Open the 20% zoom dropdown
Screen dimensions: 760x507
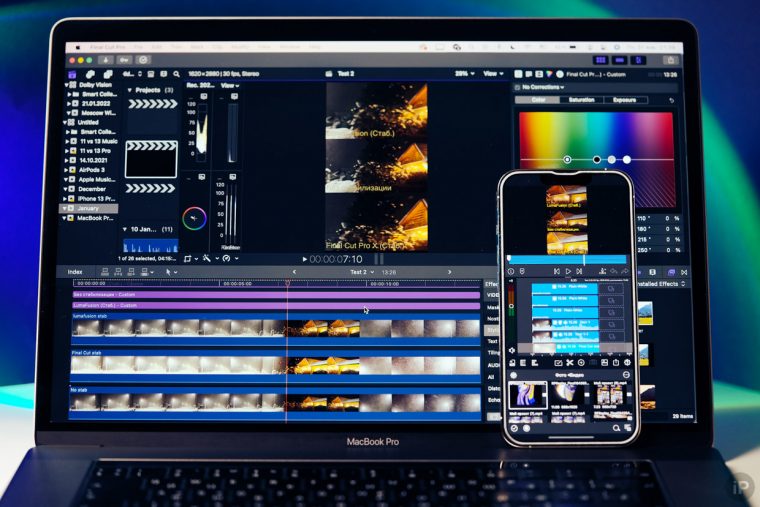pos(465,74)
